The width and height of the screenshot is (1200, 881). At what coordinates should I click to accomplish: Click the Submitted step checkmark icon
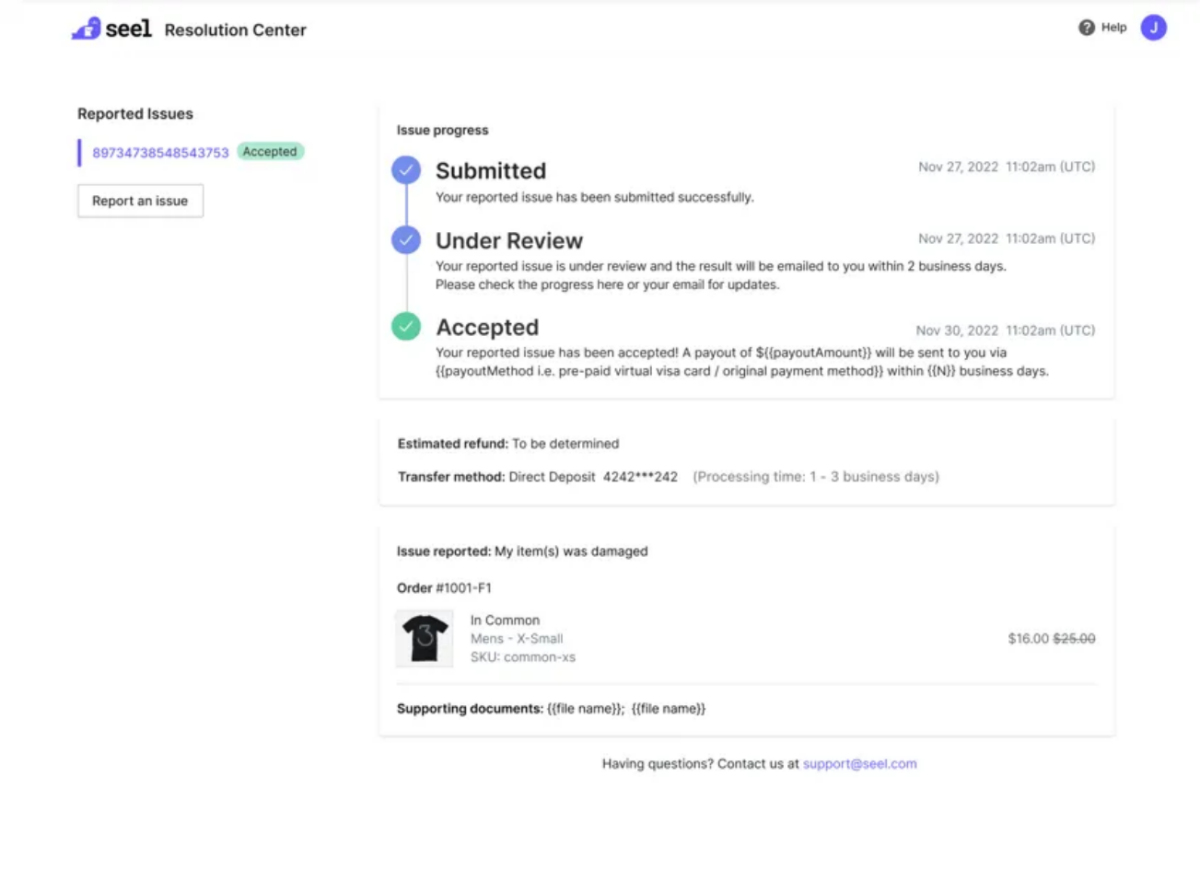point(405,170)
